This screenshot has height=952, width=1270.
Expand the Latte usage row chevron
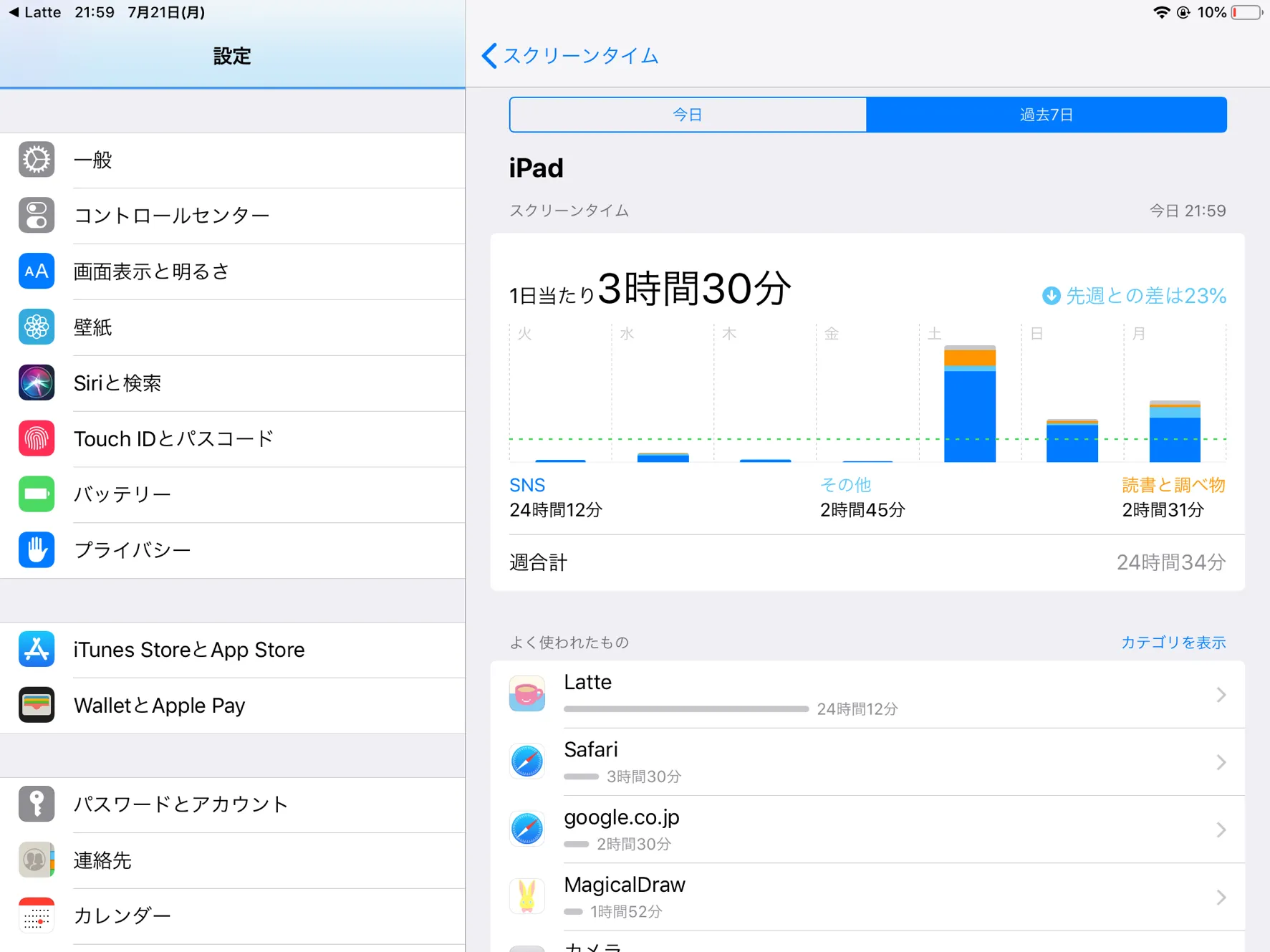point(1221,694)
